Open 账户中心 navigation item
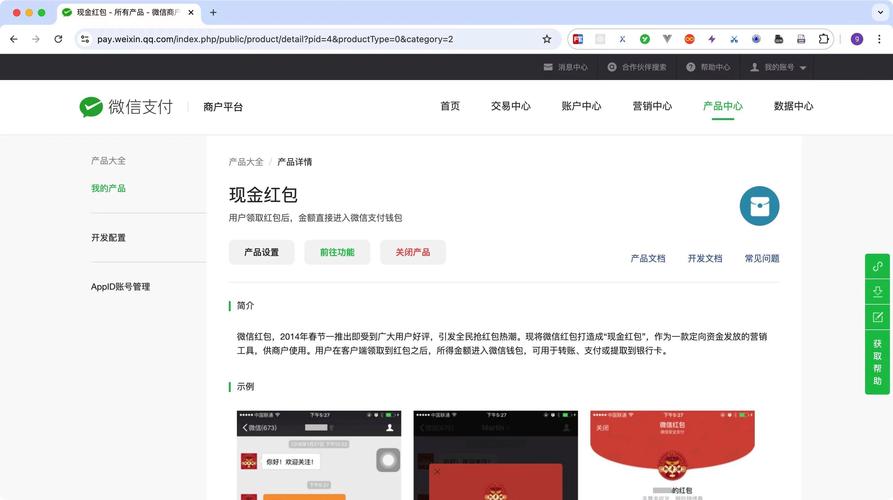This screenshot has width=893, height=500. [x=581, y=106]
